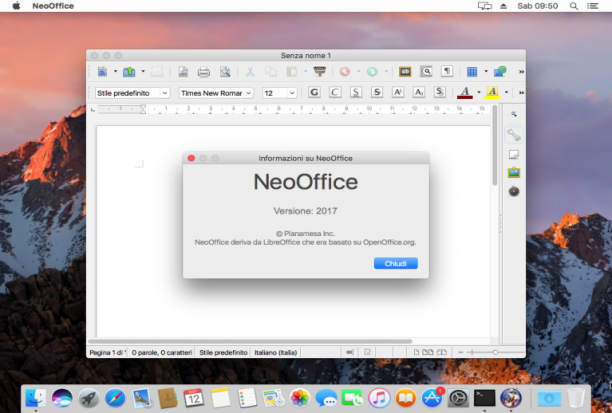Screen dimensions: 612x413
Task: Toggle underline 'S' formatting
Action: 356,93
